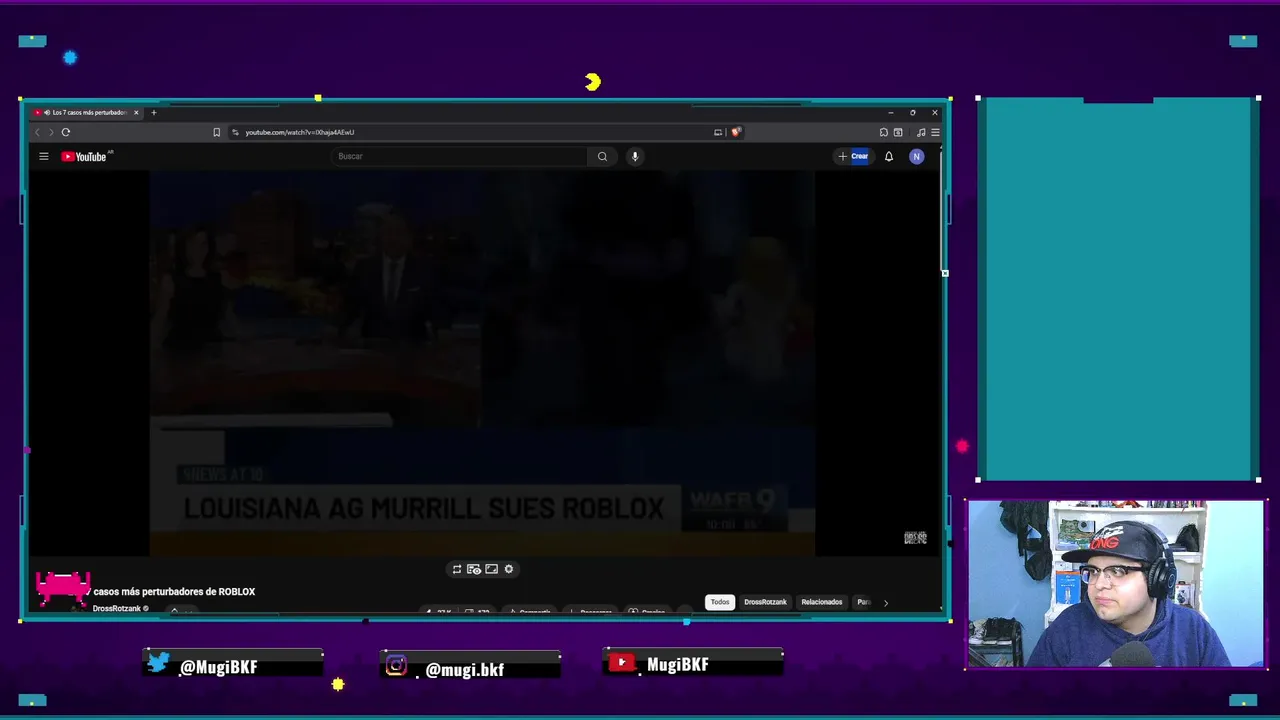The width and height of the screenshot is (1280, 720).
Task: Toggle theater mode icon below player
Action: [x=491, y=569]
